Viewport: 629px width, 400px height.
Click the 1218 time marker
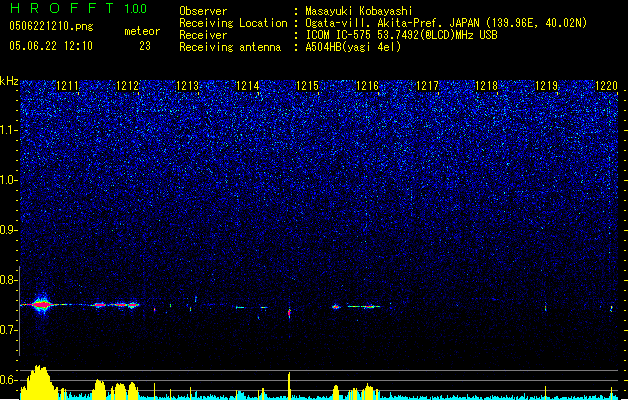[486, 86]
